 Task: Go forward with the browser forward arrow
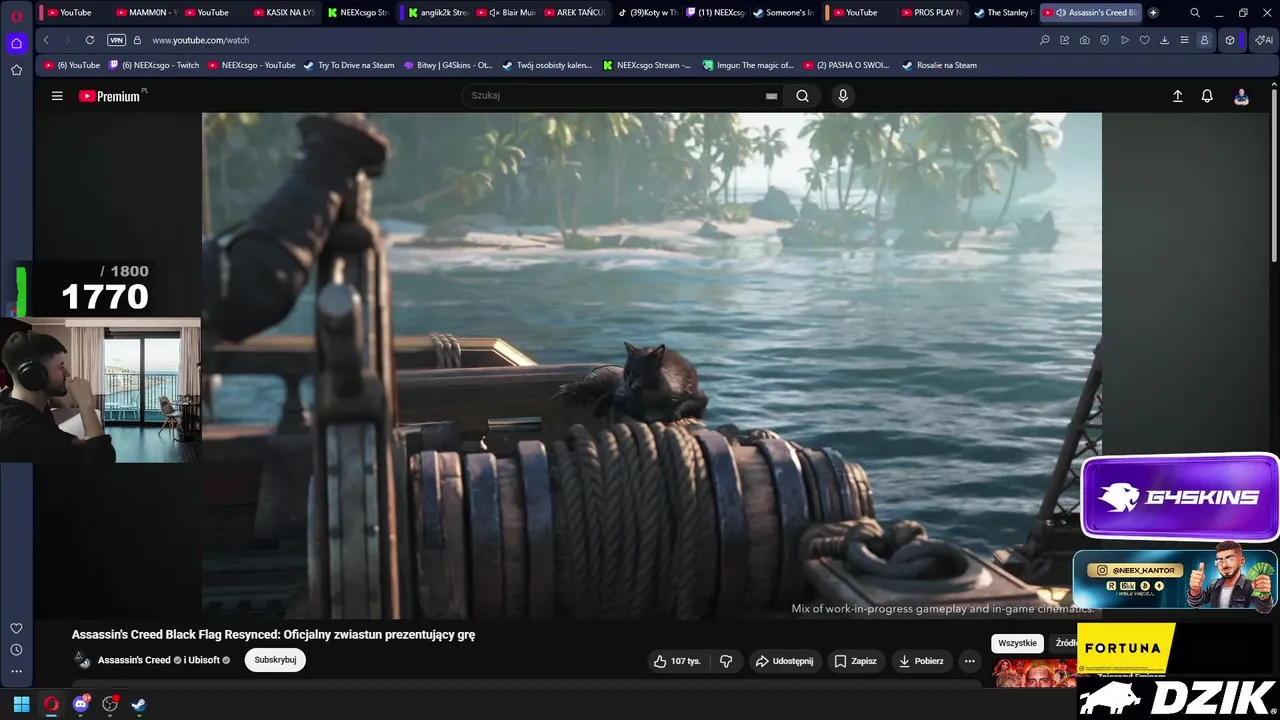(x=67, y=40)
